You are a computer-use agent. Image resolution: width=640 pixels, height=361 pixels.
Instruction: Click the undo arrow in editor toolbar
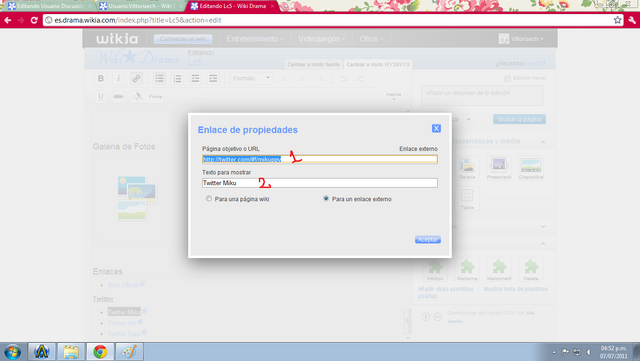click(344, 78)
